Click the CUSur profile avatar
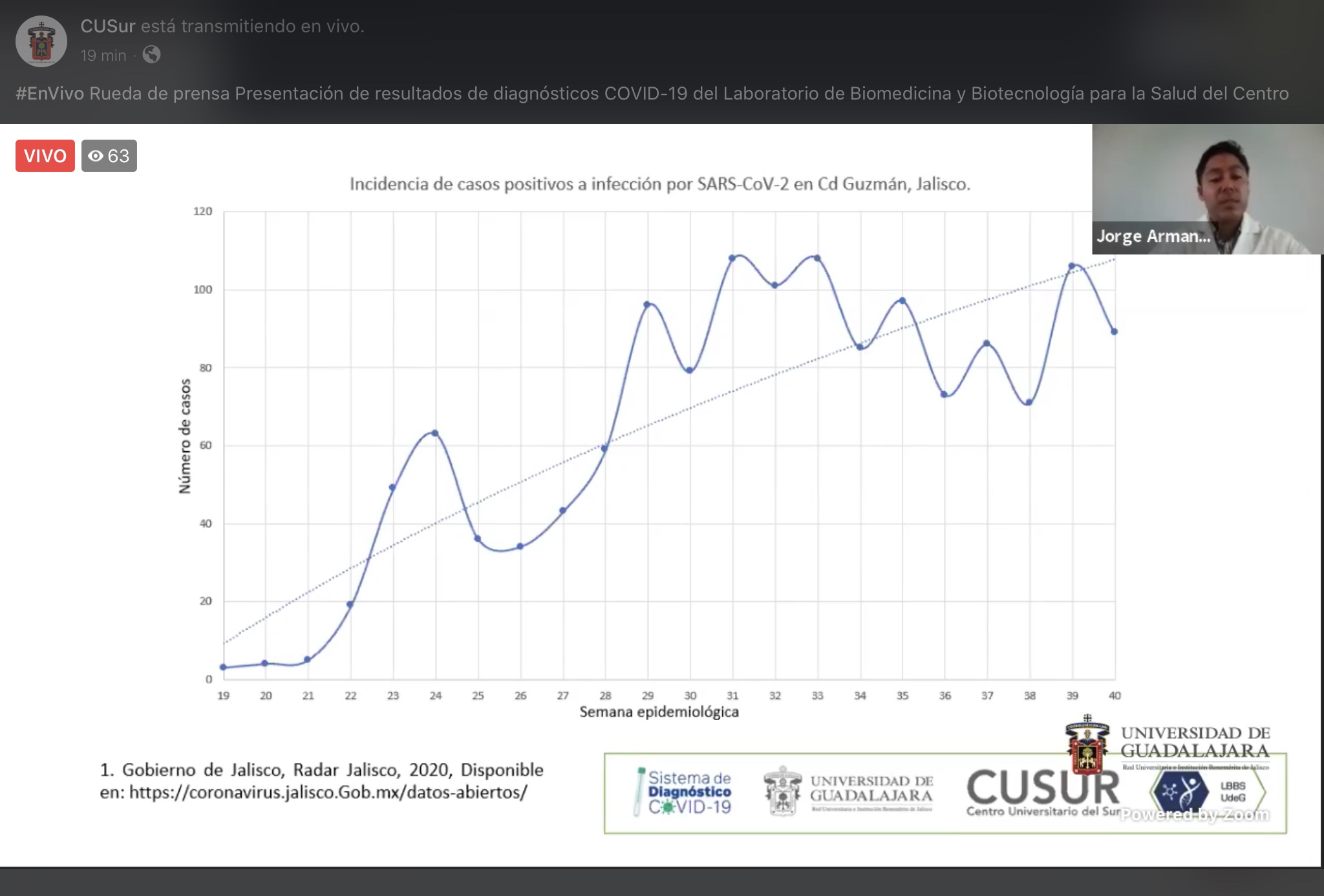 click(x=41, y=42)
